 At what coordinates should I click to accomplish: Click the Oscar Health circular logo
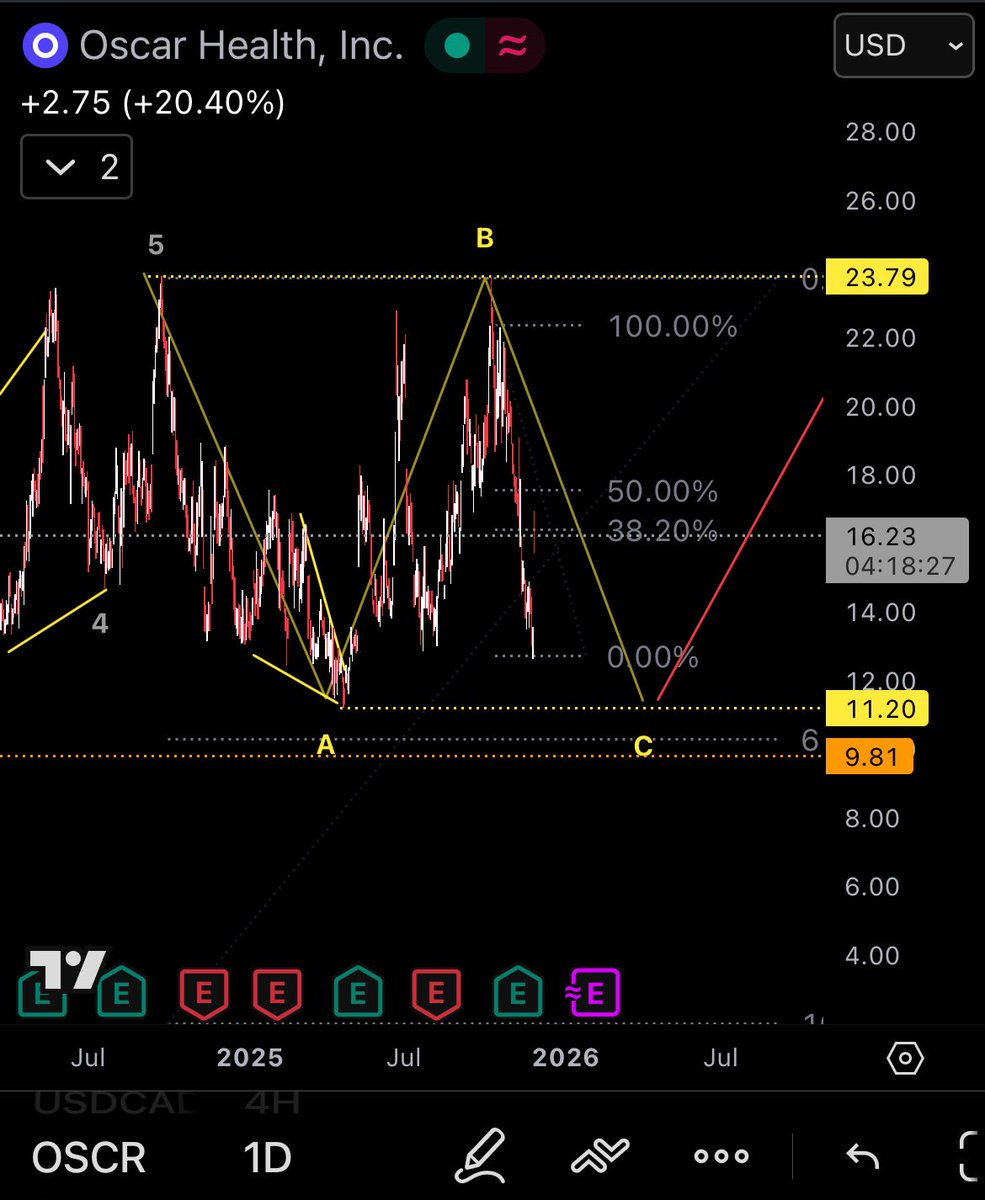(x=45, y=44)
